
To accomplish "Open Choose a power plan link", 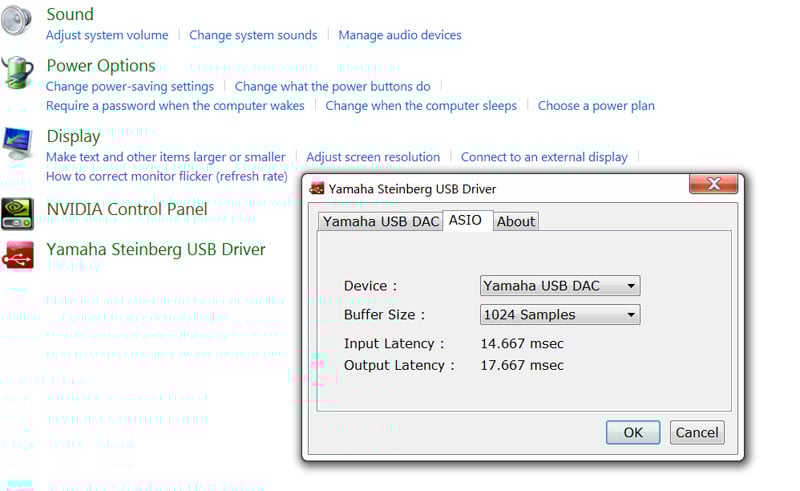I will [596, 106].
